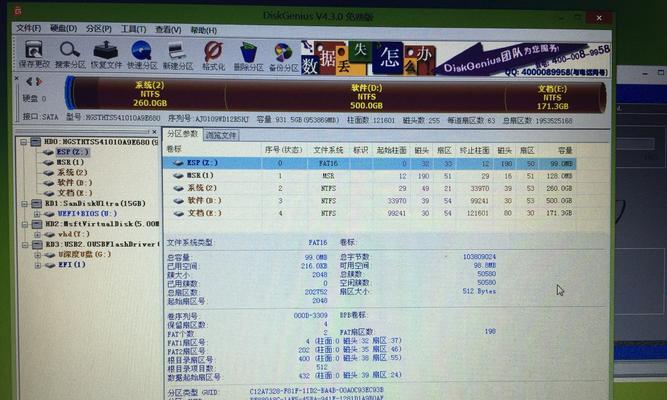Select the 系统(2) 260.0GB partition bar

point(150,94)
